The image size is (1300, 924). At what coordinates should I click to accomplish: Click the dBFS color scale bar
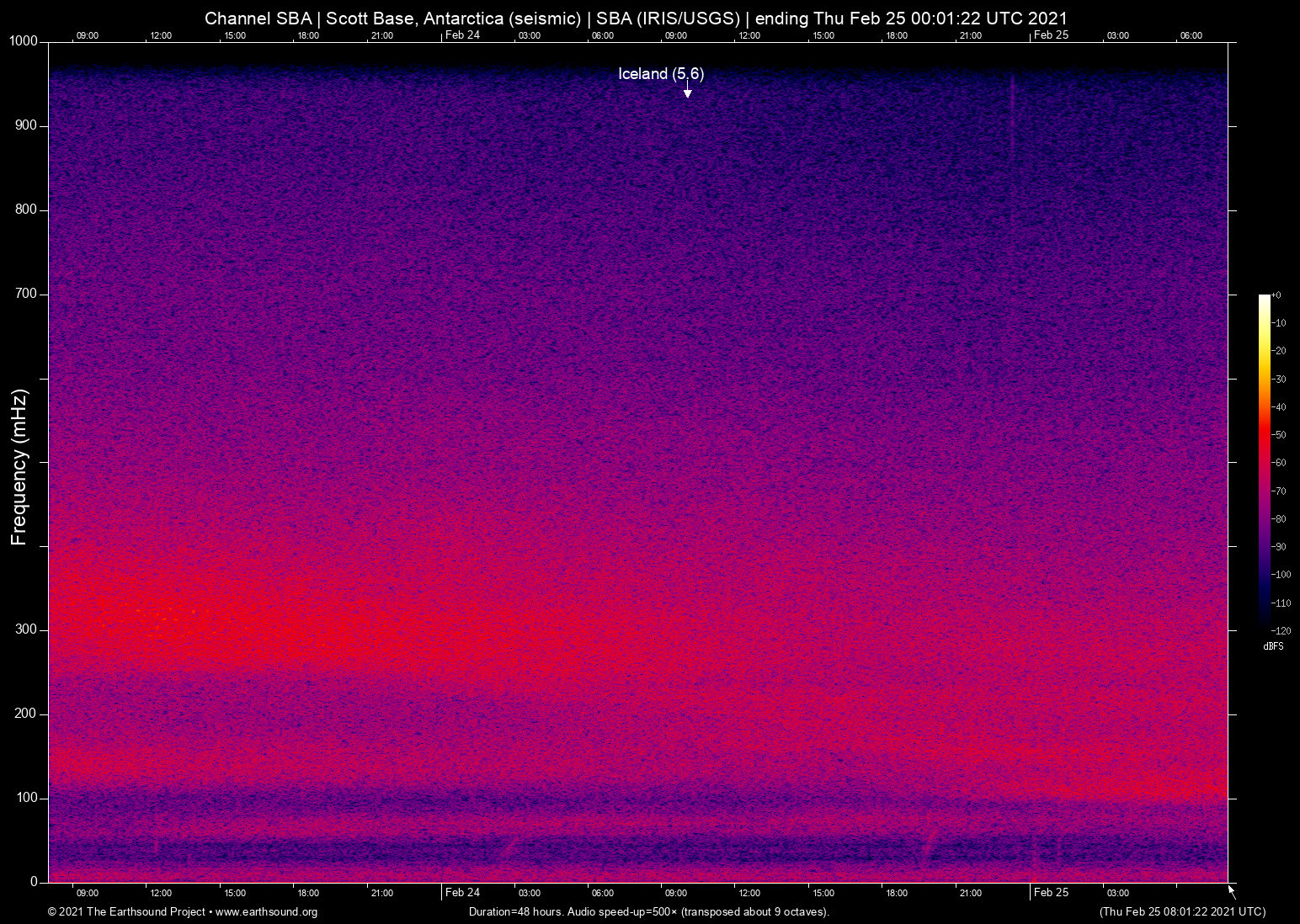[1264, 461]
